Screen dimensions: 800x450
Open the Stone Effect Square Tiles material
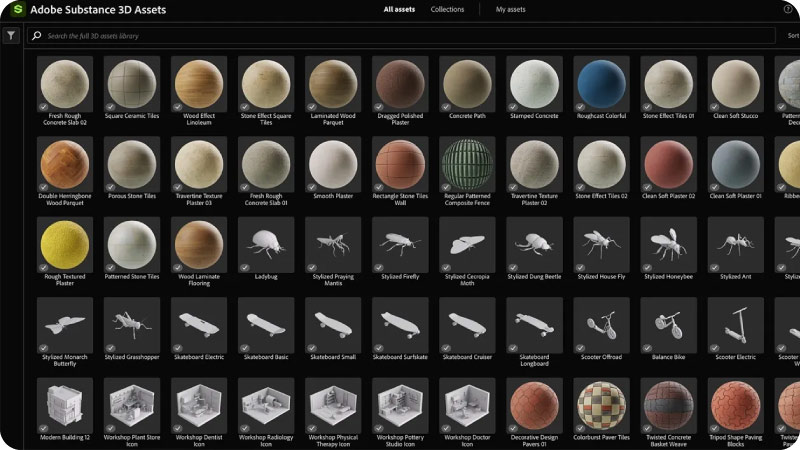click(x=266, y=84)
